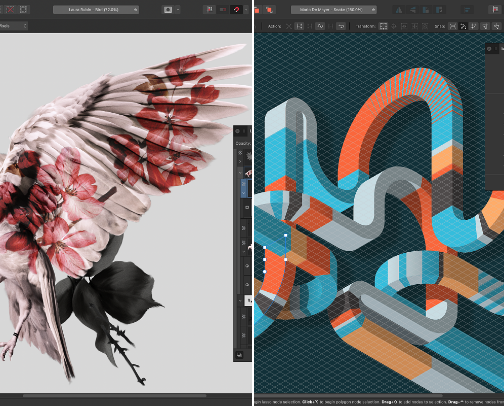Screen dimensions: 504x406
Task: Select the selected blue layer row
Action: point(247,189)
